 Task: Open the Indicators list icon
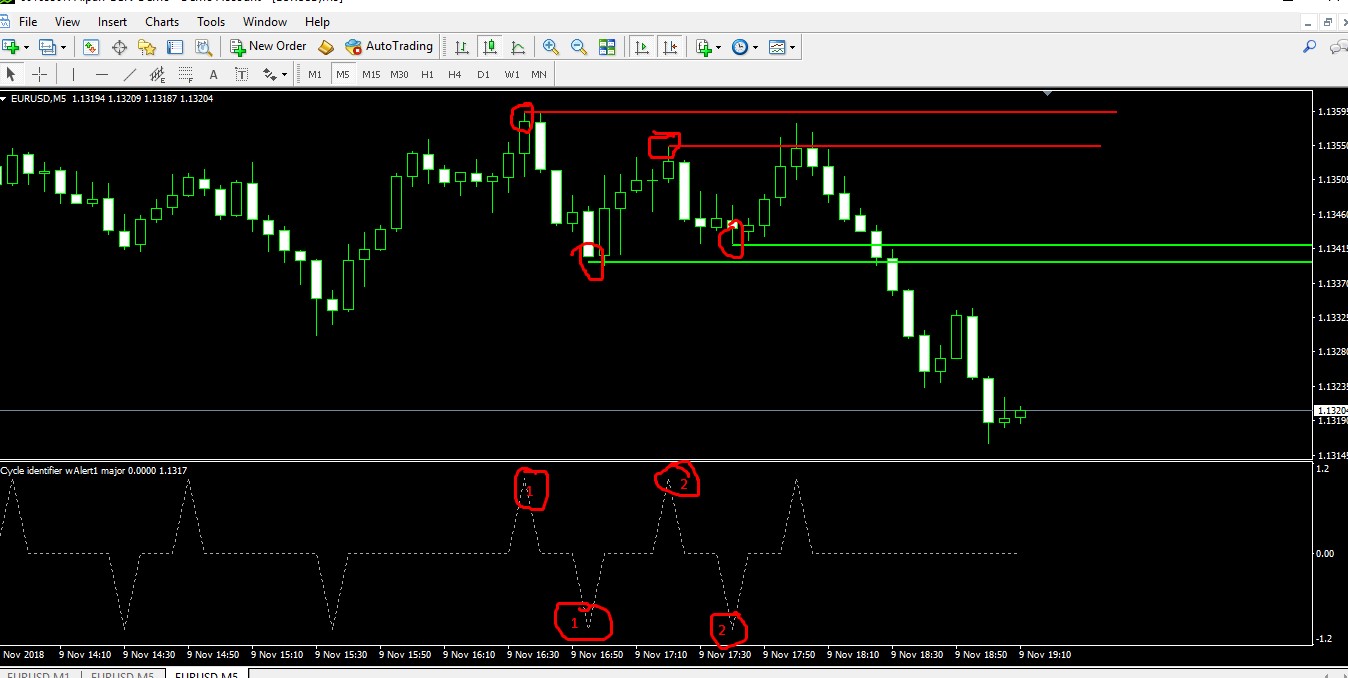(x=703, y=46)
